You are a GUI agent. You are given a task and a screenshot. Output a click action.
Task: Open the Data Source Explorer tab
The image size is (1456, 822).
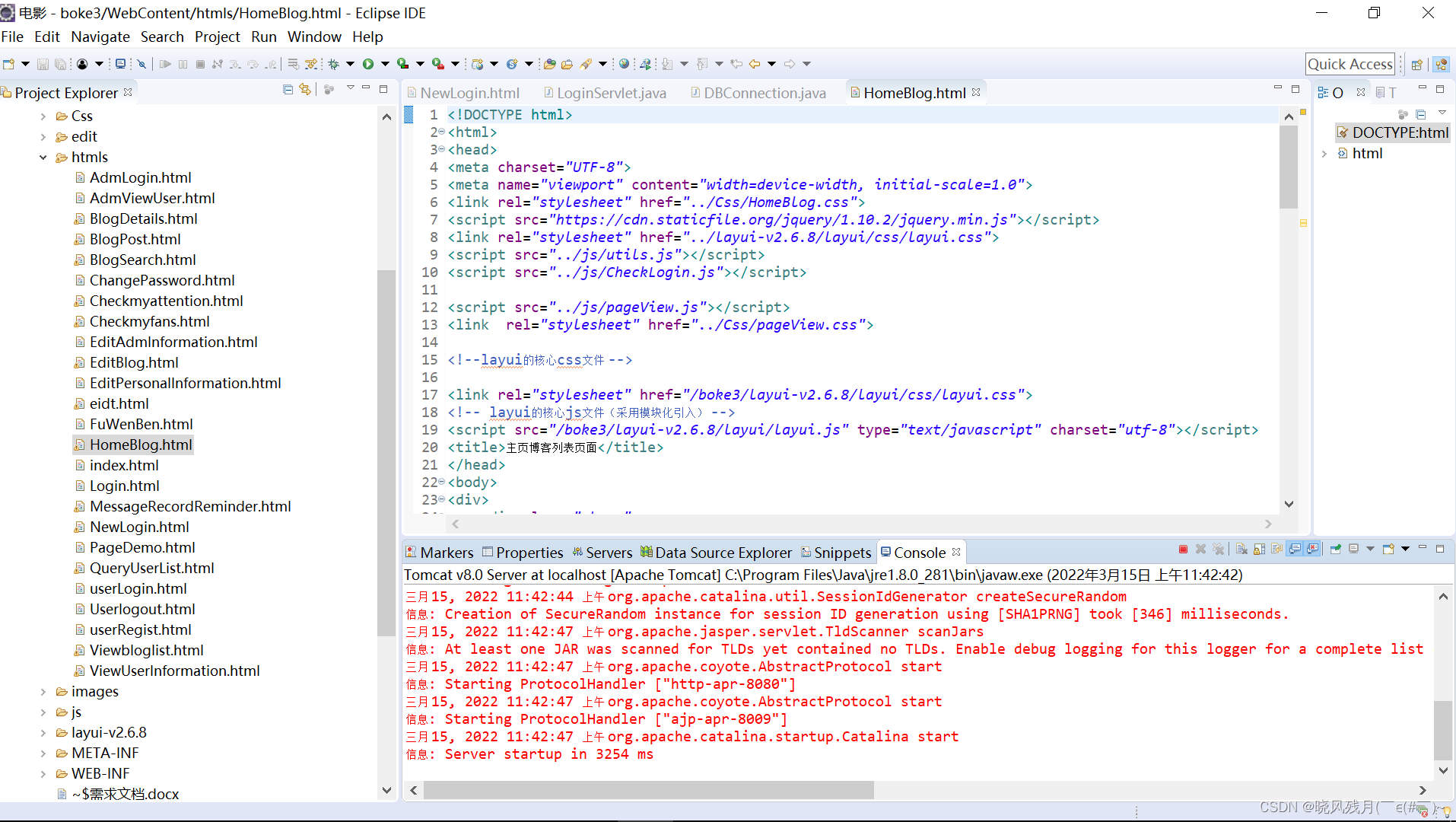coord(717,553)
